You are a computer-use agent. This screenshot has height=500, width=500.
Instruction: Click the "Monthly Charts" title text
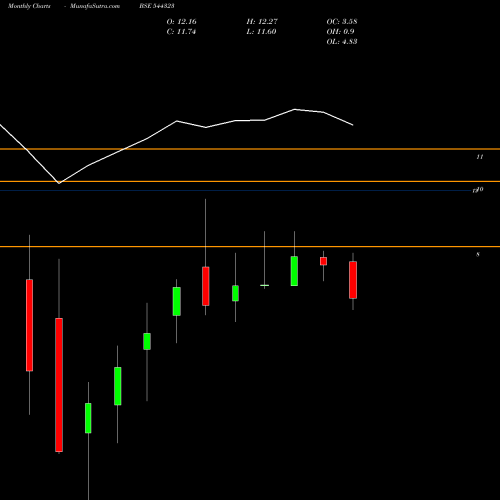[x=29, y=6]
